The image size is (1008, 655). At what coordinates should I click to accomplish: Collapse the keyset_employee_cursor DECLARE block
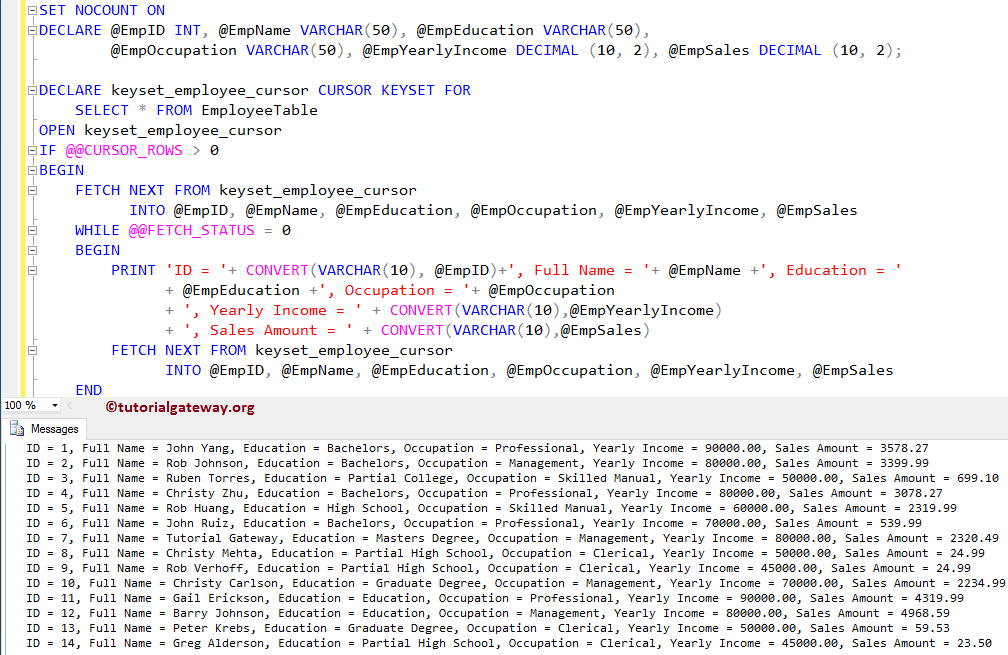31,90
